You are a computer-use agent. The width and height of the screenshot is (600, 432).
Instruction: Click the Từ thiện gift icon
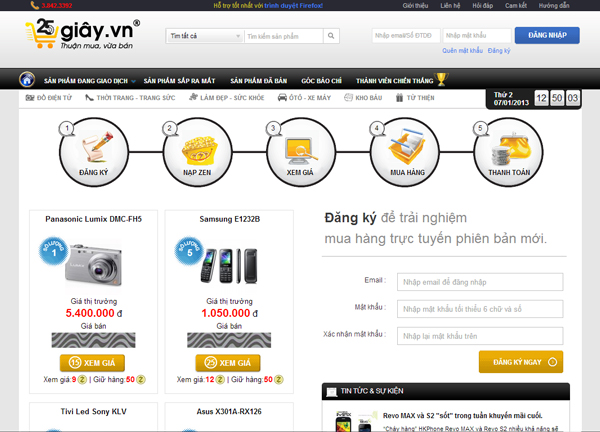coord(399,98)
